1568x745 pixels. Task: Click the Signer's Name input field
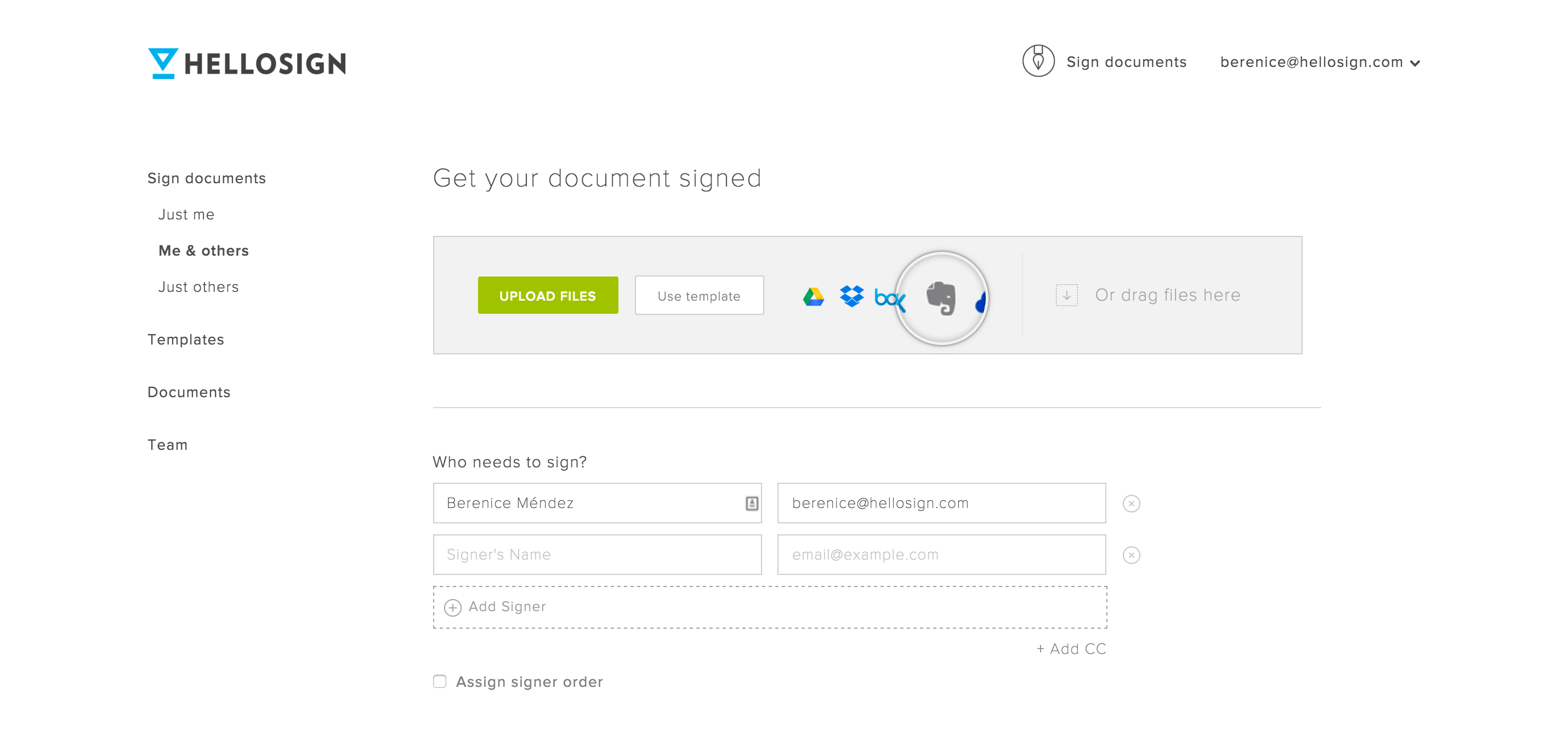[x=599, y=554]
